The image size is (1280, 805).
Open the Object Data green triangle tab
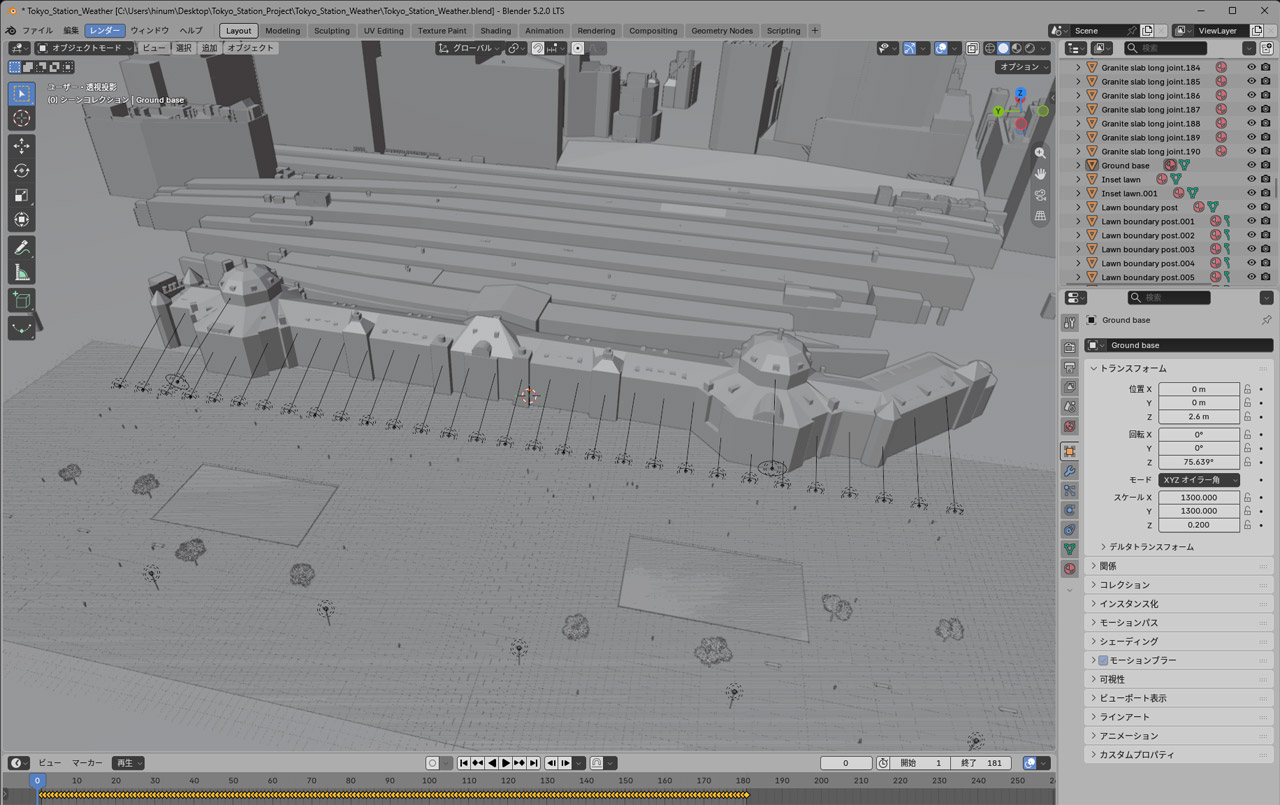pyautogui.click(x=1070, y=549)
